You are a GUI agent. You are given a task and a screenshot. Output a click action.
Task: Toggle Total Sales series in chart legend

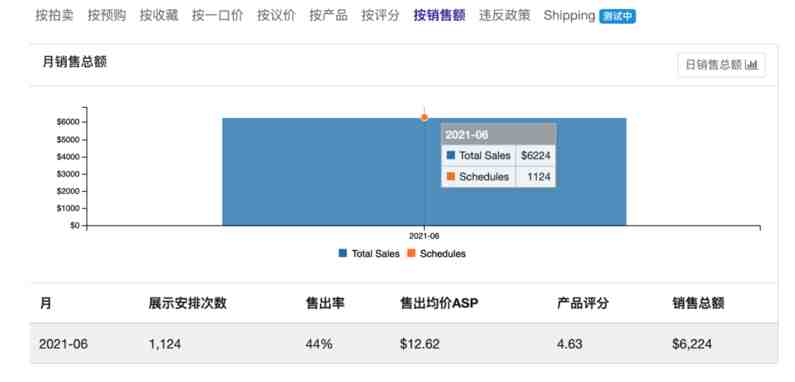369,253
